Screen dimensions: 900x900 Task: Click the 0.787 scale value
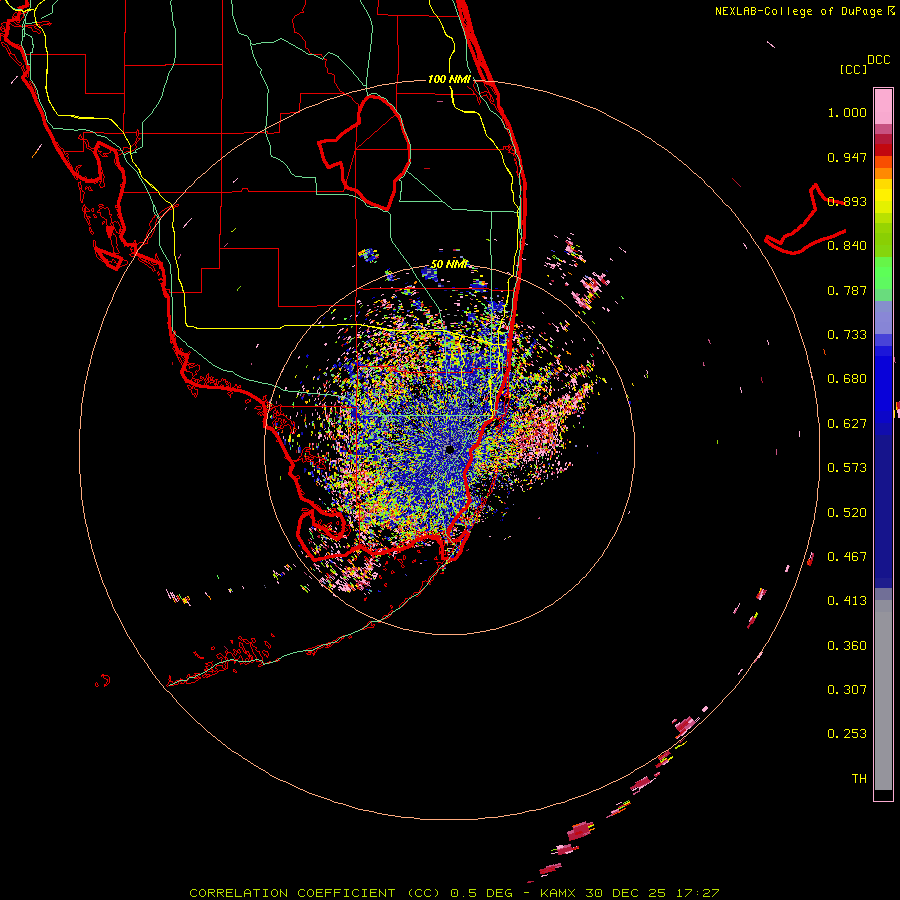click(847, 290)
